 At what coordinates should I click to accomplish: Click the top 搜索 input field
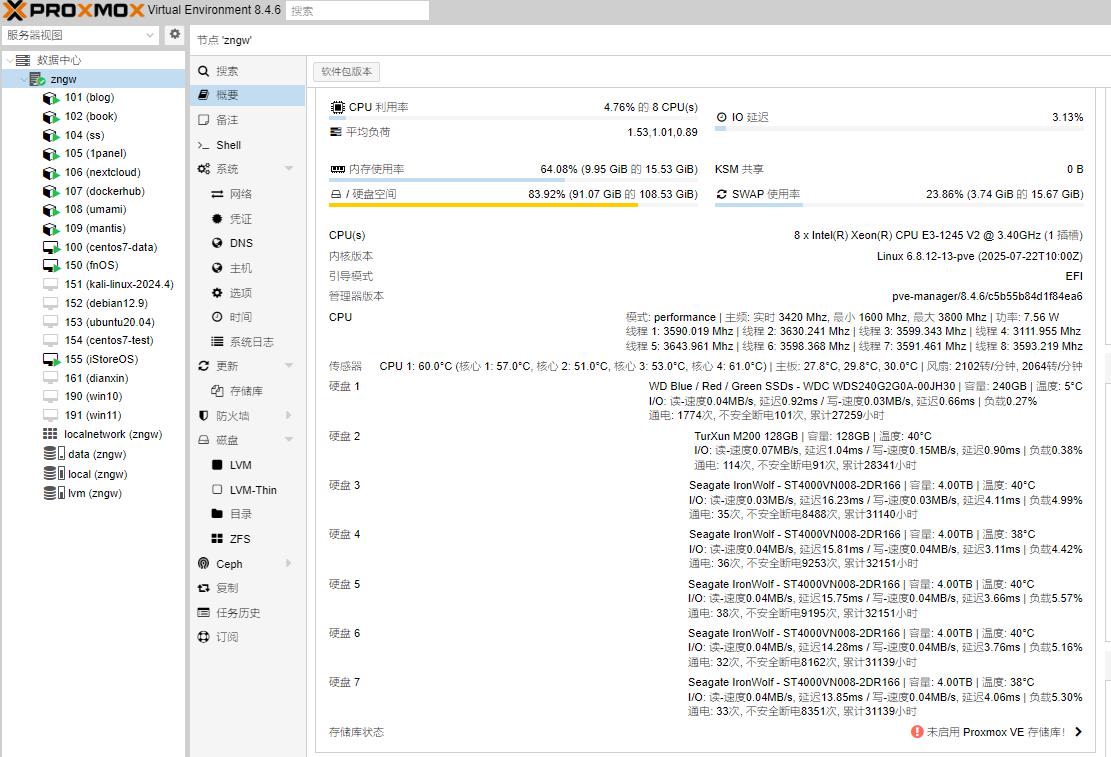tap(357, 11)
